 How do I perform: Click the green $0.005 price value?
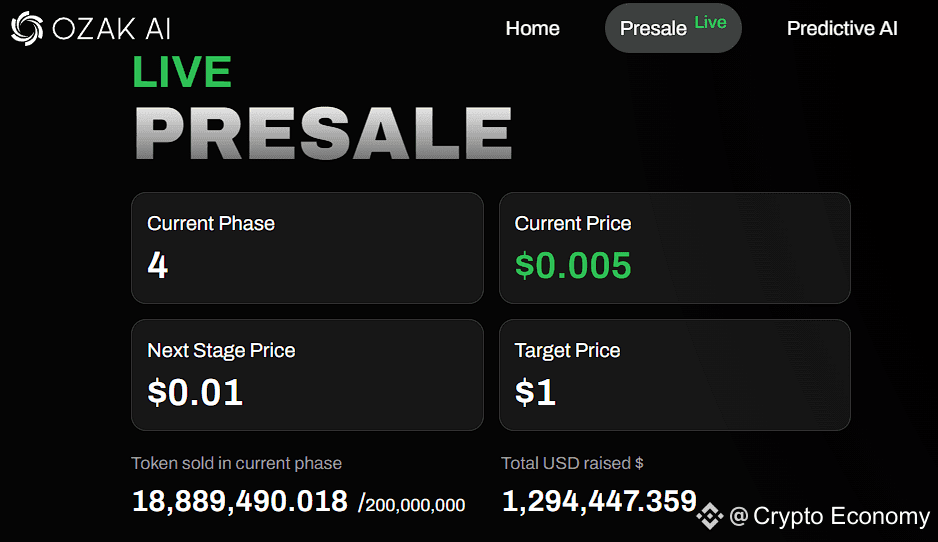[573, 265]
